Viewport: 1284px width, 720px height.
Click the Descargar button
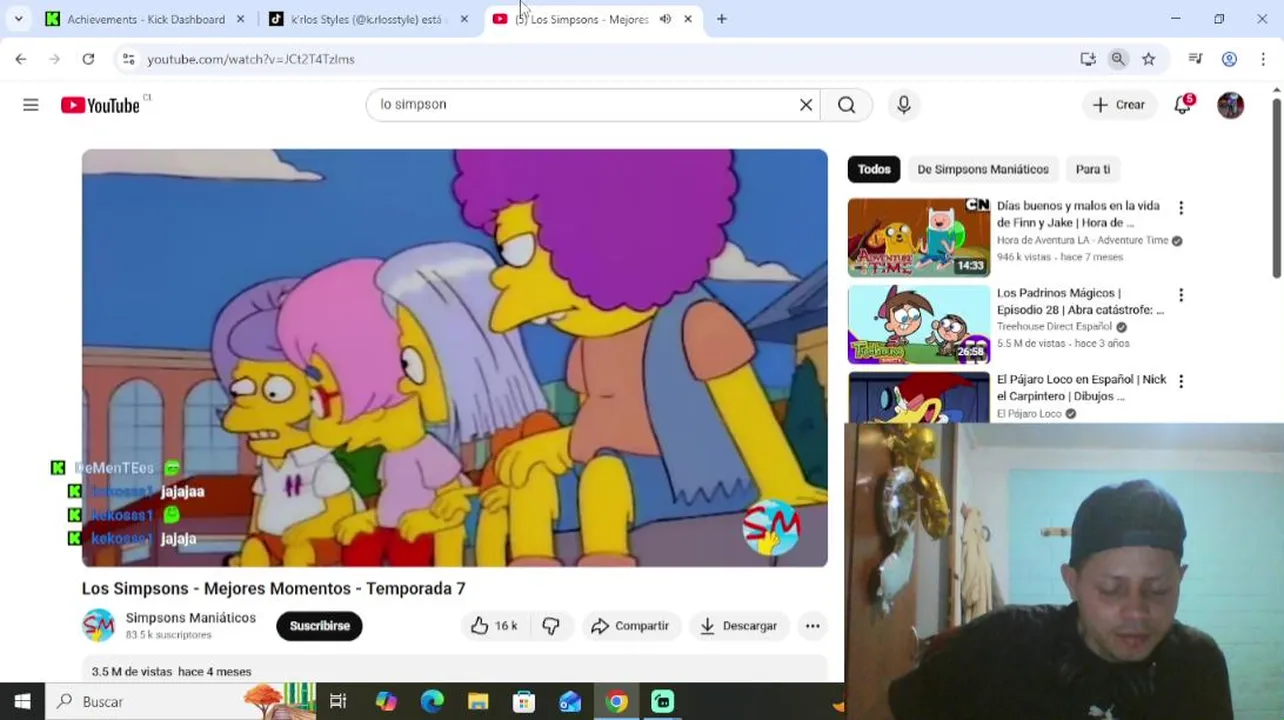(x=739, y=626)
